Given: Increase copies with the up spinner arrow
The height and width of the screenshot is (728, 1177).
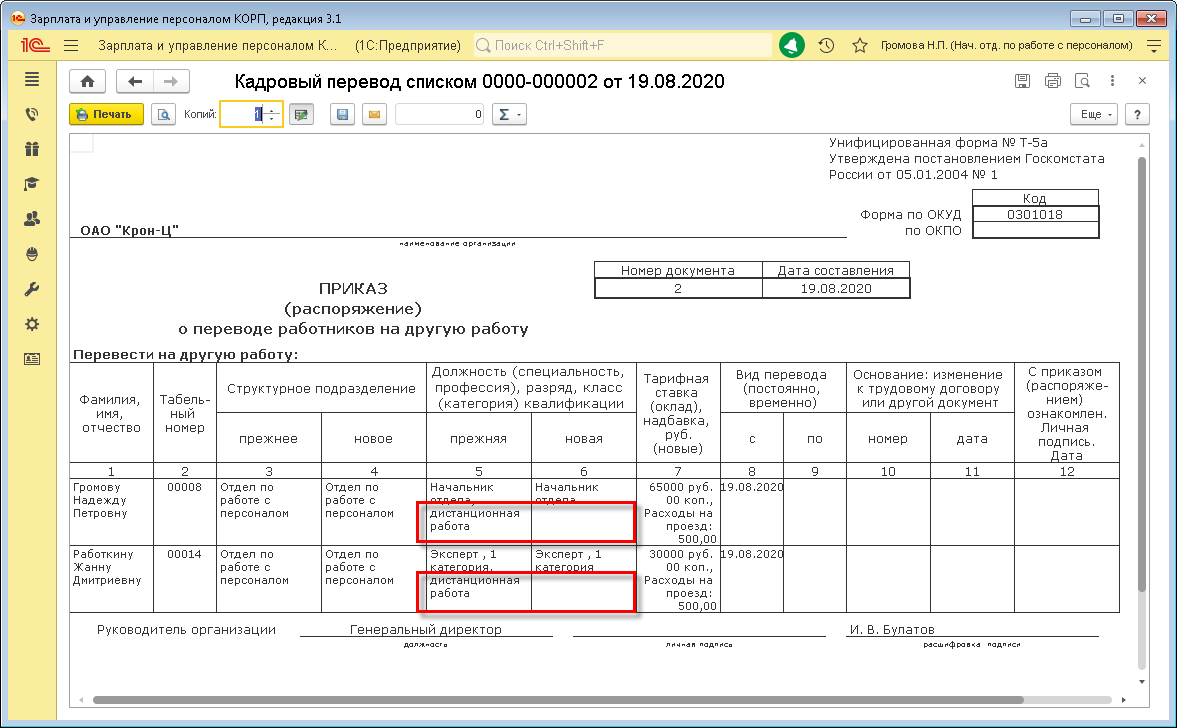Looking at the screenshot, I should pos(272,110).
